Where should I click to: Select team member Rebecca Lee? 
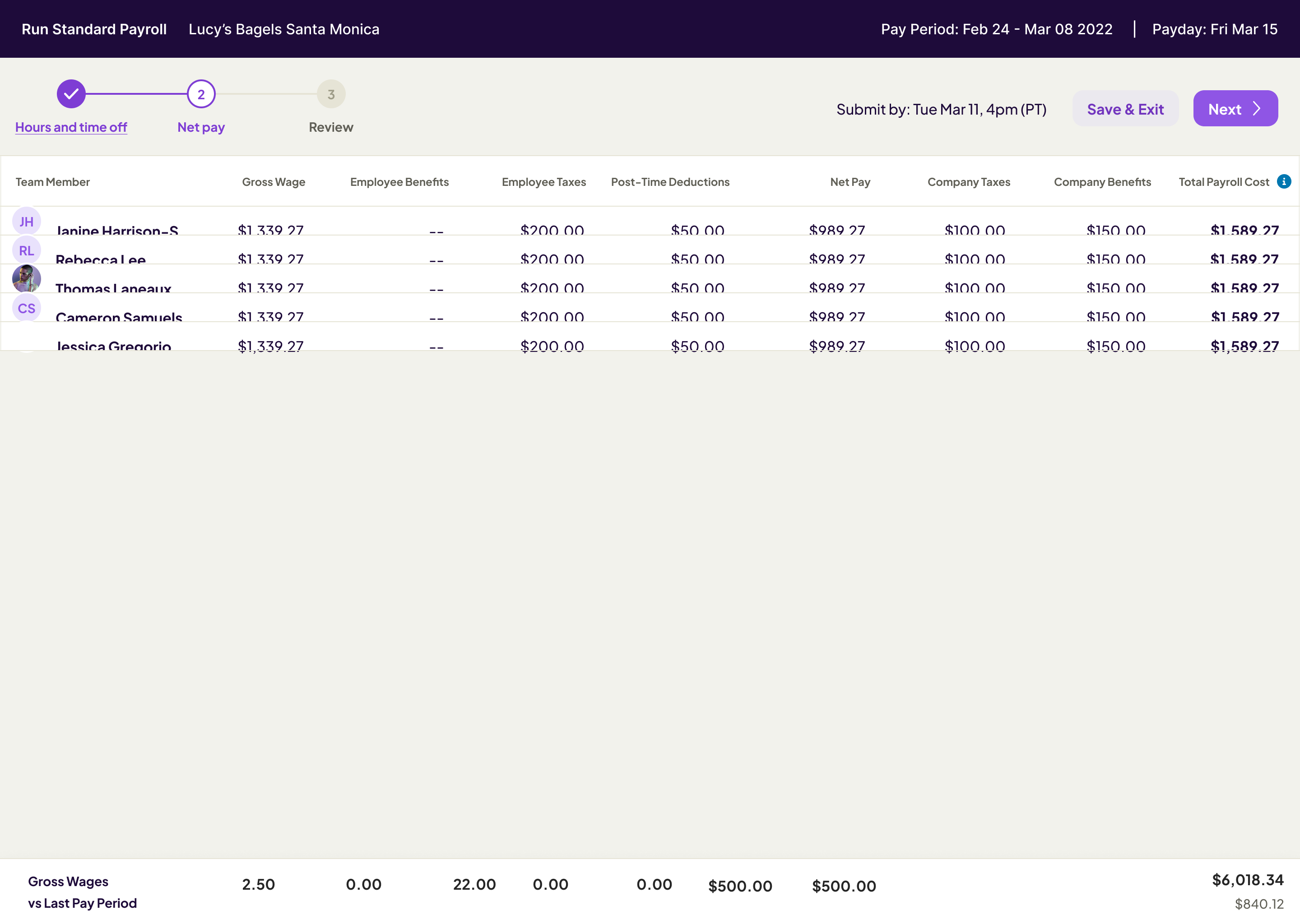pyautogui.click(x=101, y=259)
